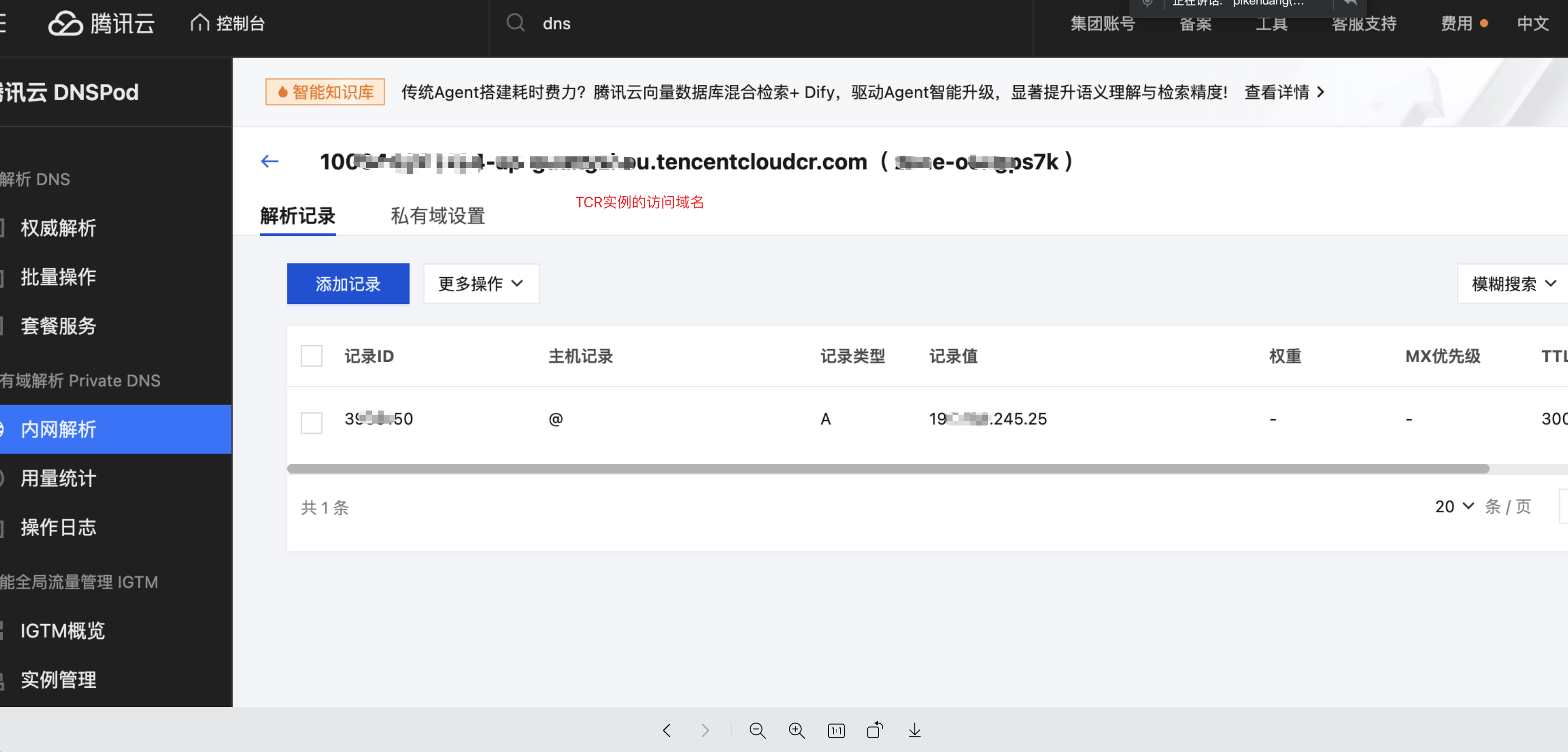
Task: Go to next image in viewer toolbar
Action: [x=706, y=730]
